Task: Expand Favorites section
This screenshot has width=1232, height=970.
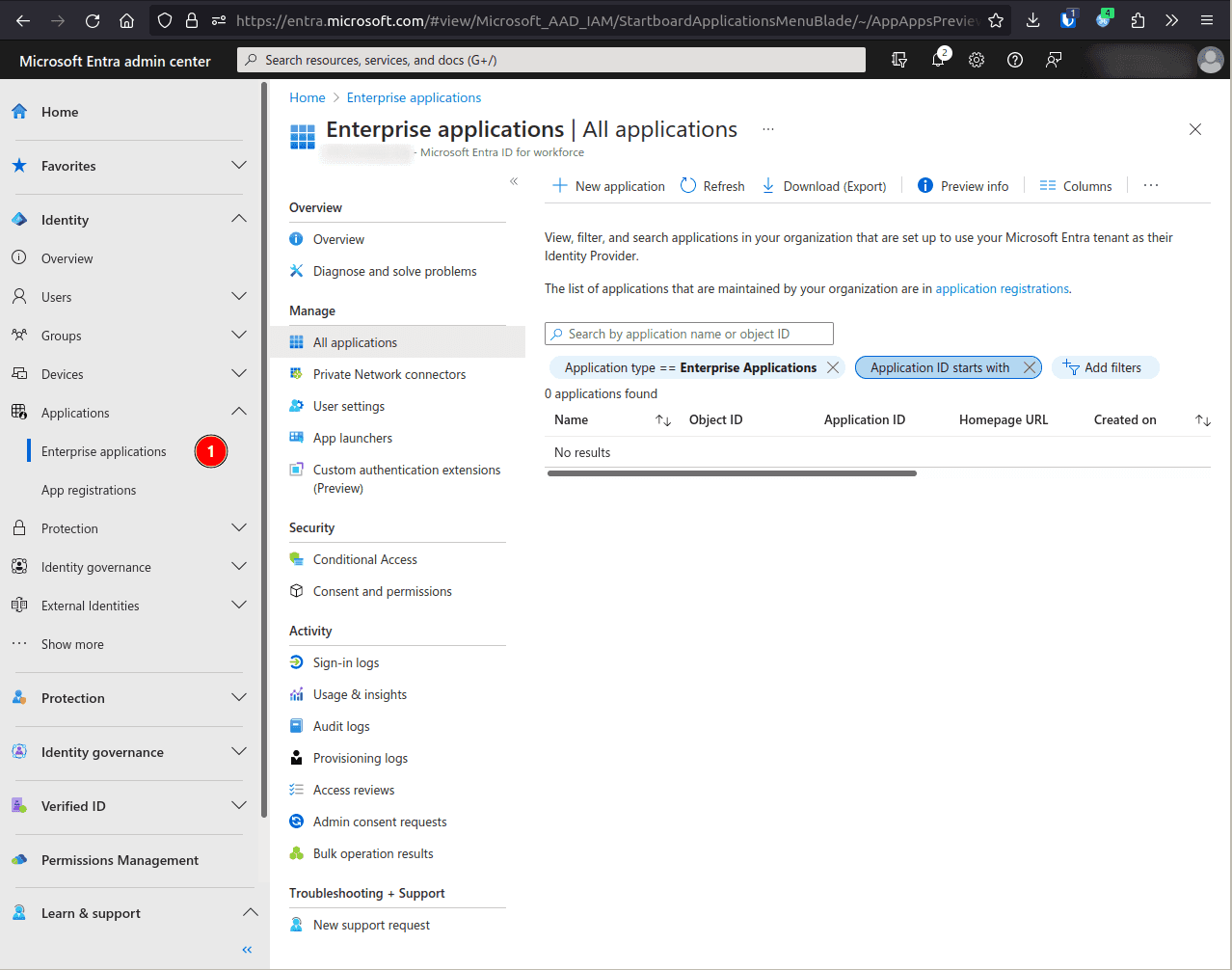Action: pos(239,165)
